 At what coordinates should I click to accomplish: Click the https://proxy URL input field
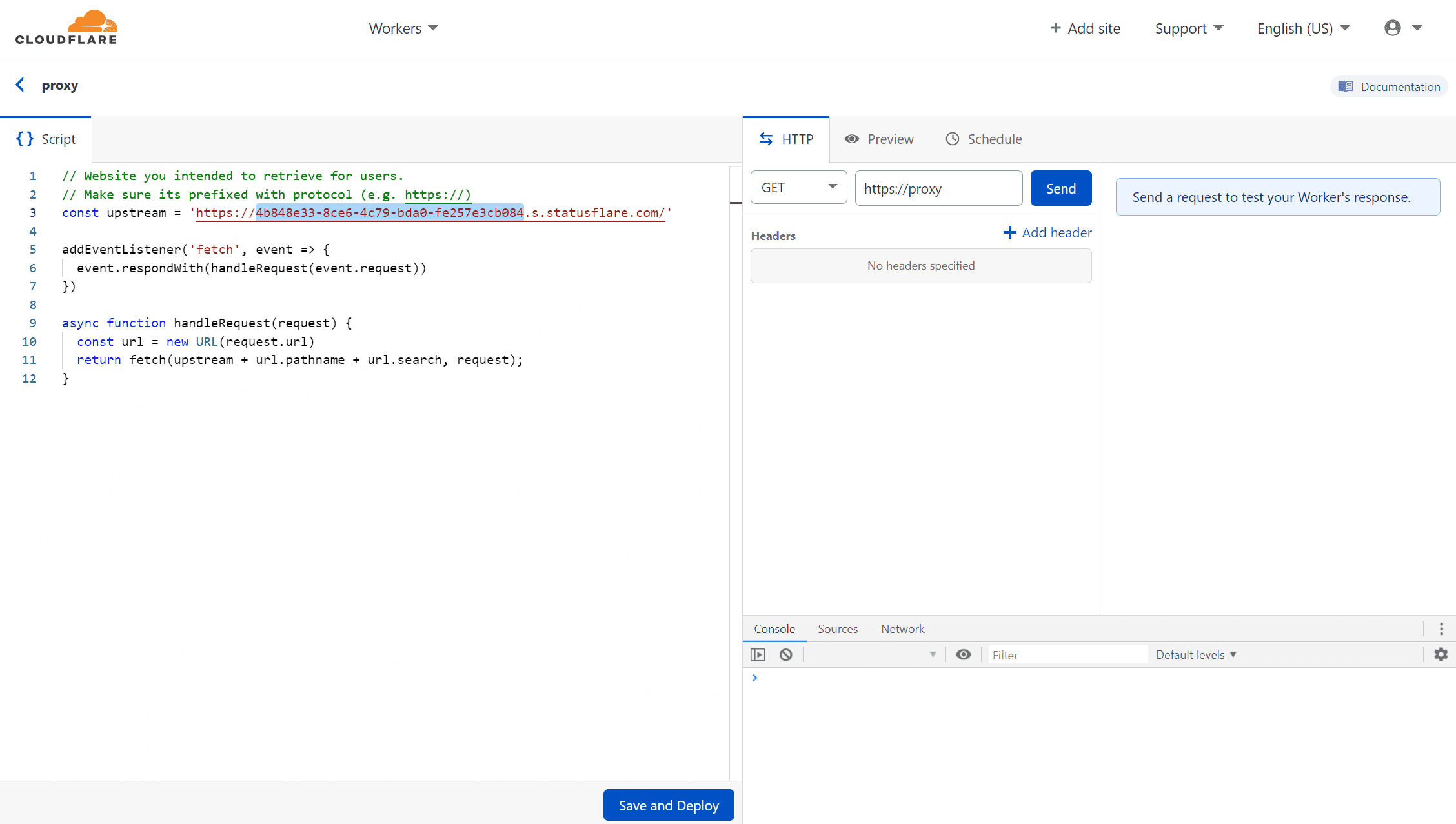coord(938,188)
